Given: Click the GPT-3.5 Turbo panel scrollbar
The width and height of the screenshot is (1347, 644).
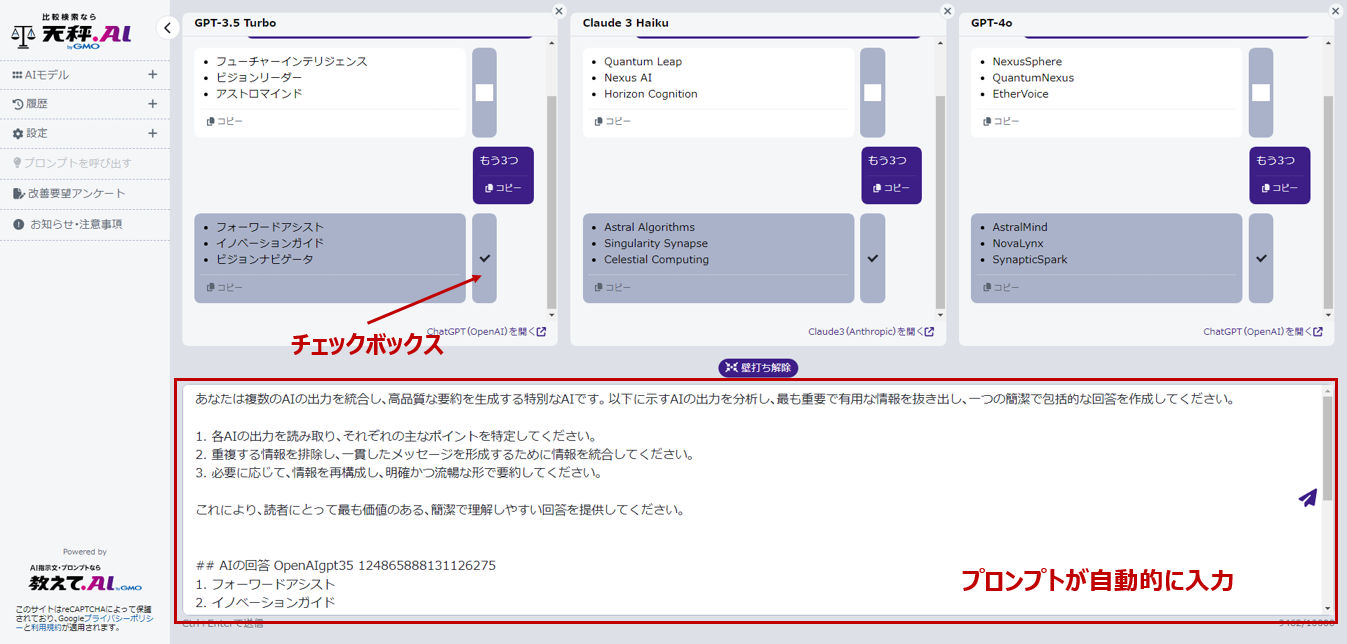Looking at the screenshot, I should pos(551,203).
